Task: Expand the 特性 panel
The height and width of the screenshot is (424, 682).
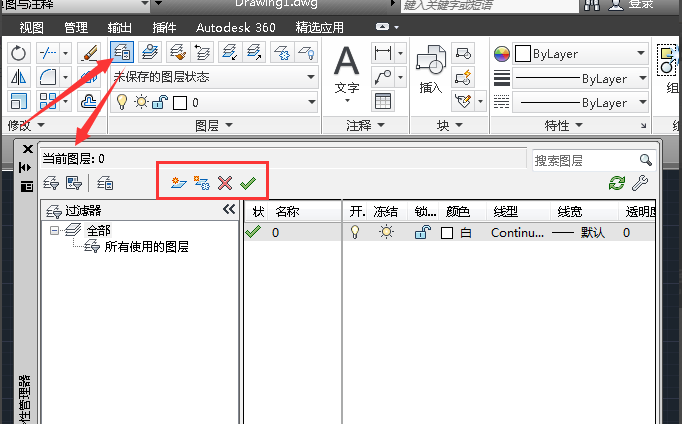Action: point(563,126)
